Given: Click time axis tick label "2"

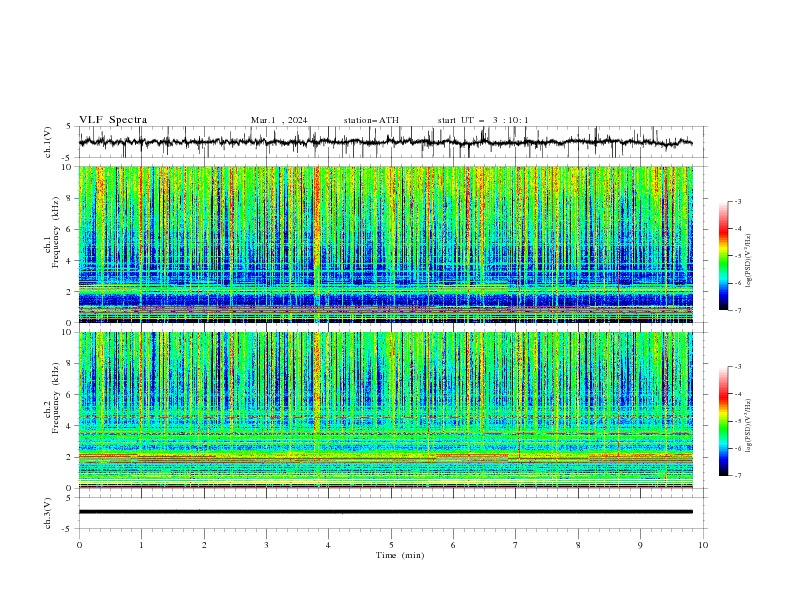Looking at the screenshot, I should [x=204, y=545].
